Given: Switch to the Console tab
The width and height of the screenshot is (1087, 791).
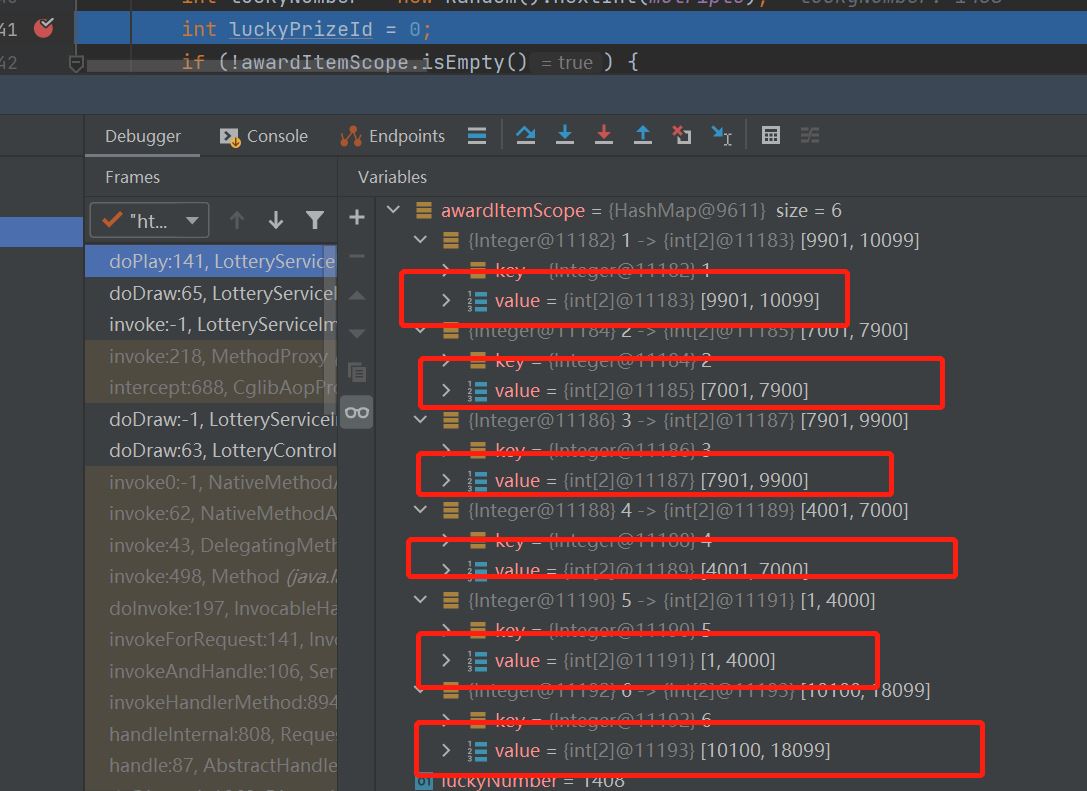Looking at the screenshot, I should 264,136.
